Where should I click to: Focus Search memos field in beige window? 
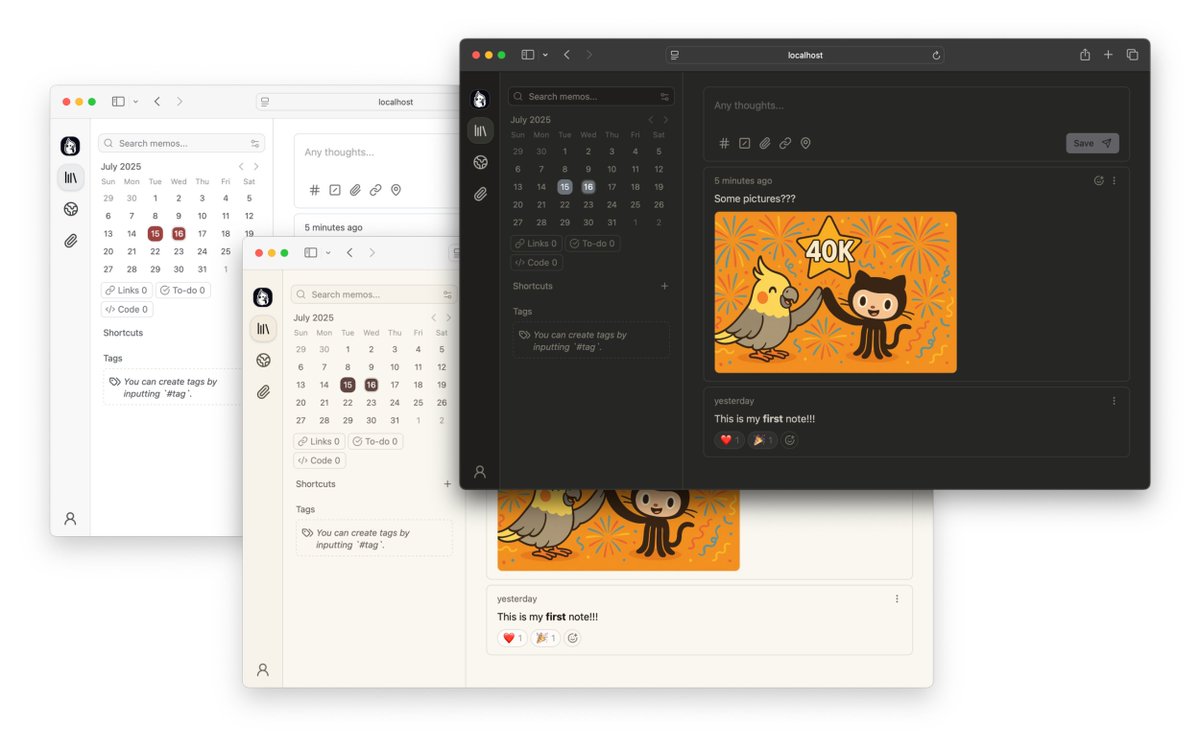click(374, 295)
